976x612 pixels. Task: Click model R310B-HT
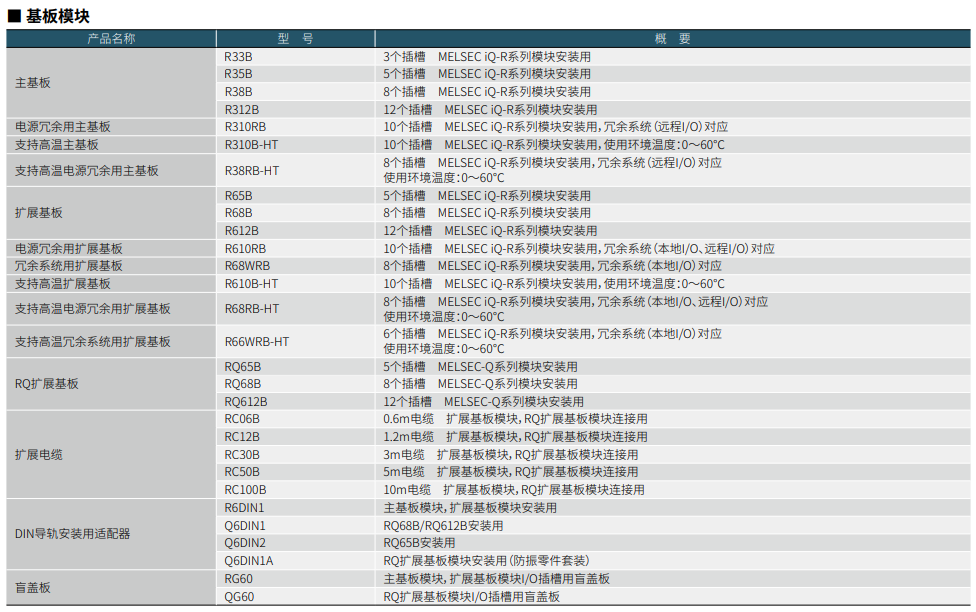tap(251, 144)
